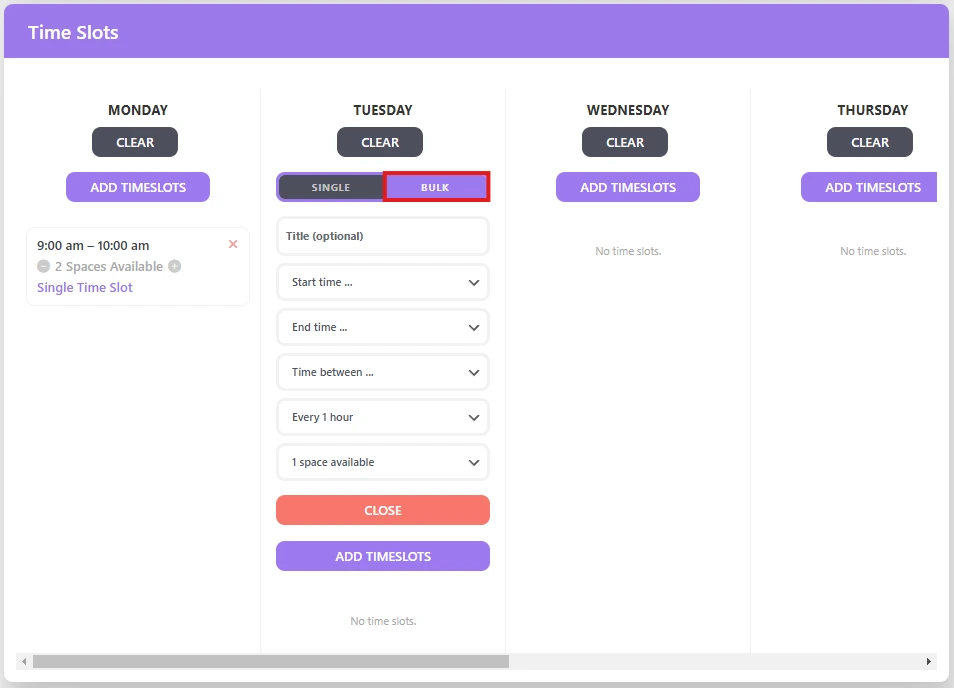This screenshot has width=954, height=688.
Task: Decrease spaces available with minus icon
Action: 43,266
